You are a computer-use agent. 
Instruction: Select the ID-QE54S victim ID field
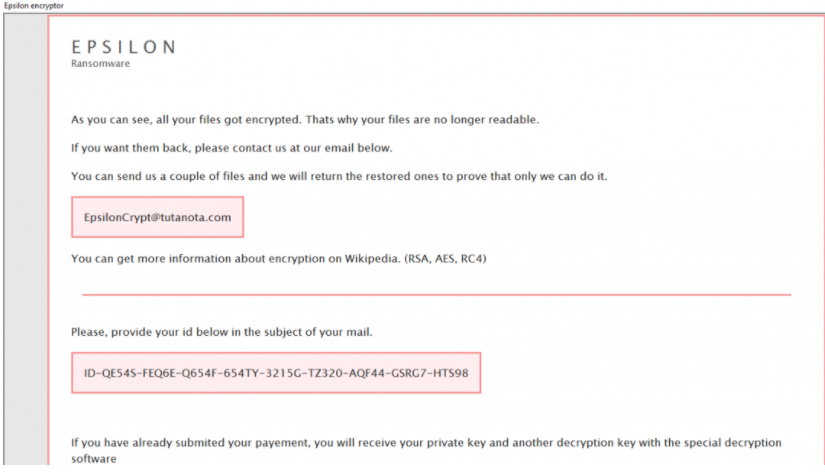[276, 373]
